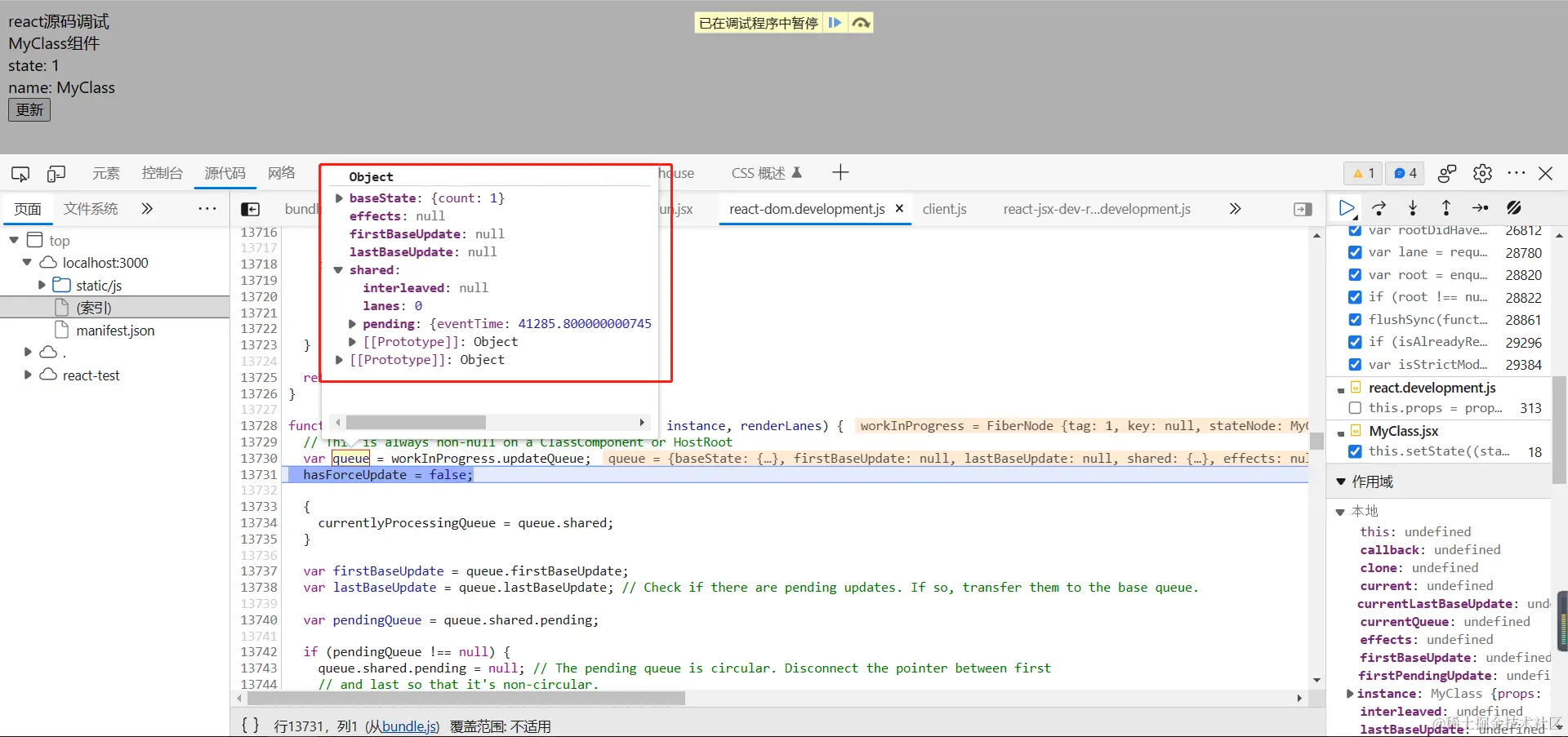Viewport: 1568px width, 737px height.
Task: Collapse the localhost:3000 tree node
Action: (x=27, y=262)
